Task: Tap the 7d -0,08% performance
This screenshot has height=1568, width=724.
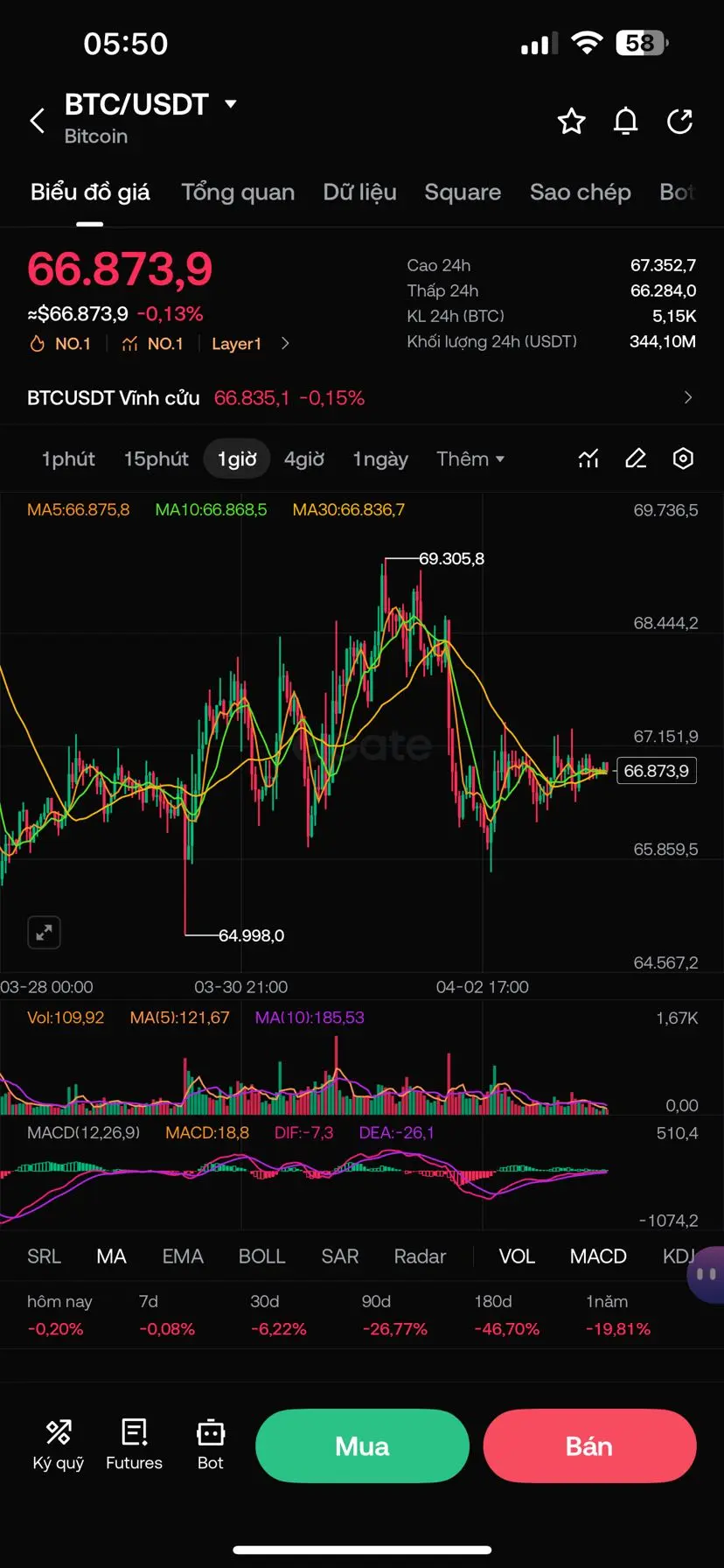Action: click(x=167, y=1315)
